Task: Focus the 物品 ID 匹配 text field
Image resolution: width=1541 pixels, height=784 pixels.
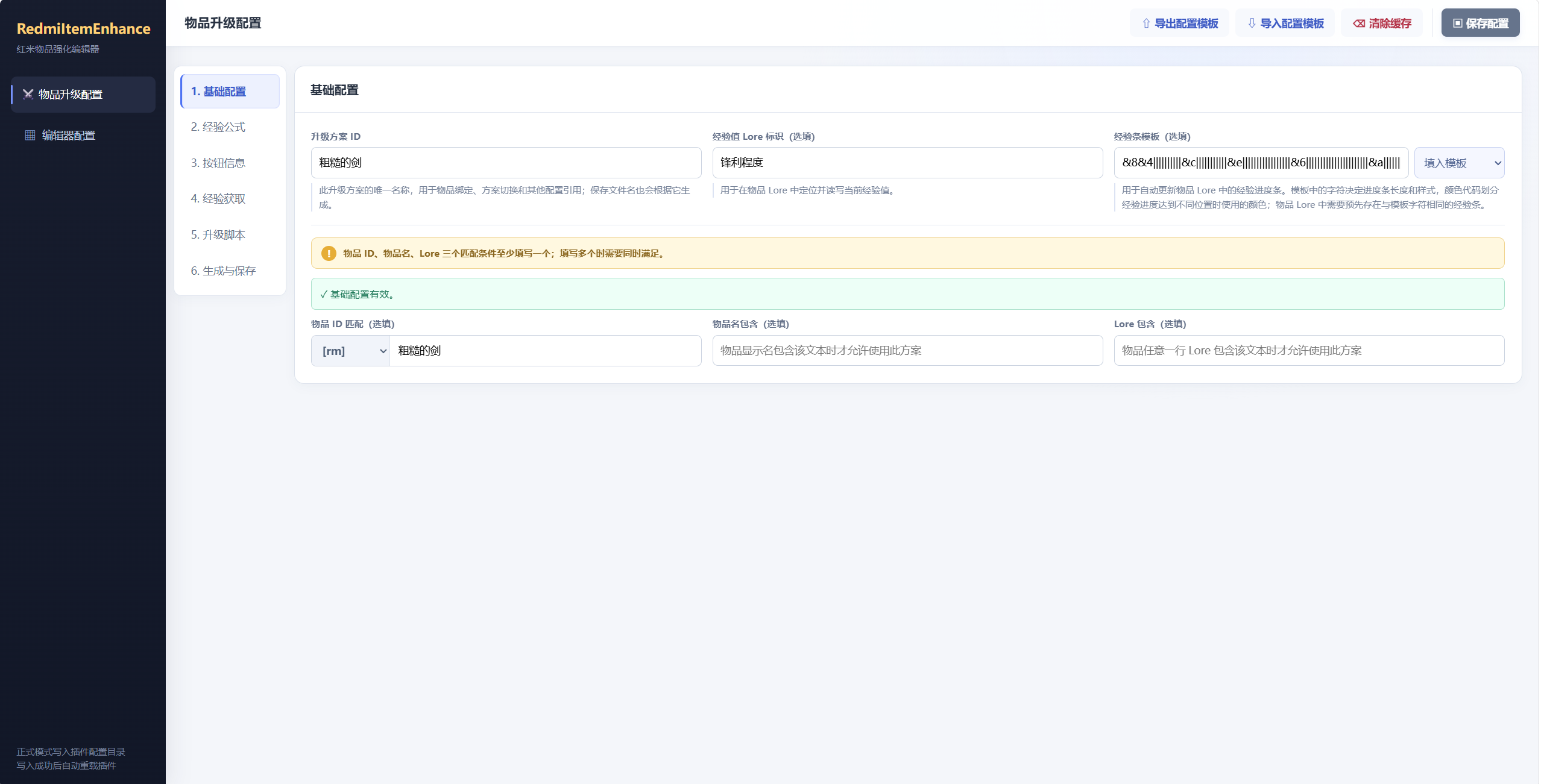Action: pyautogui.click(x=546, y=351)
